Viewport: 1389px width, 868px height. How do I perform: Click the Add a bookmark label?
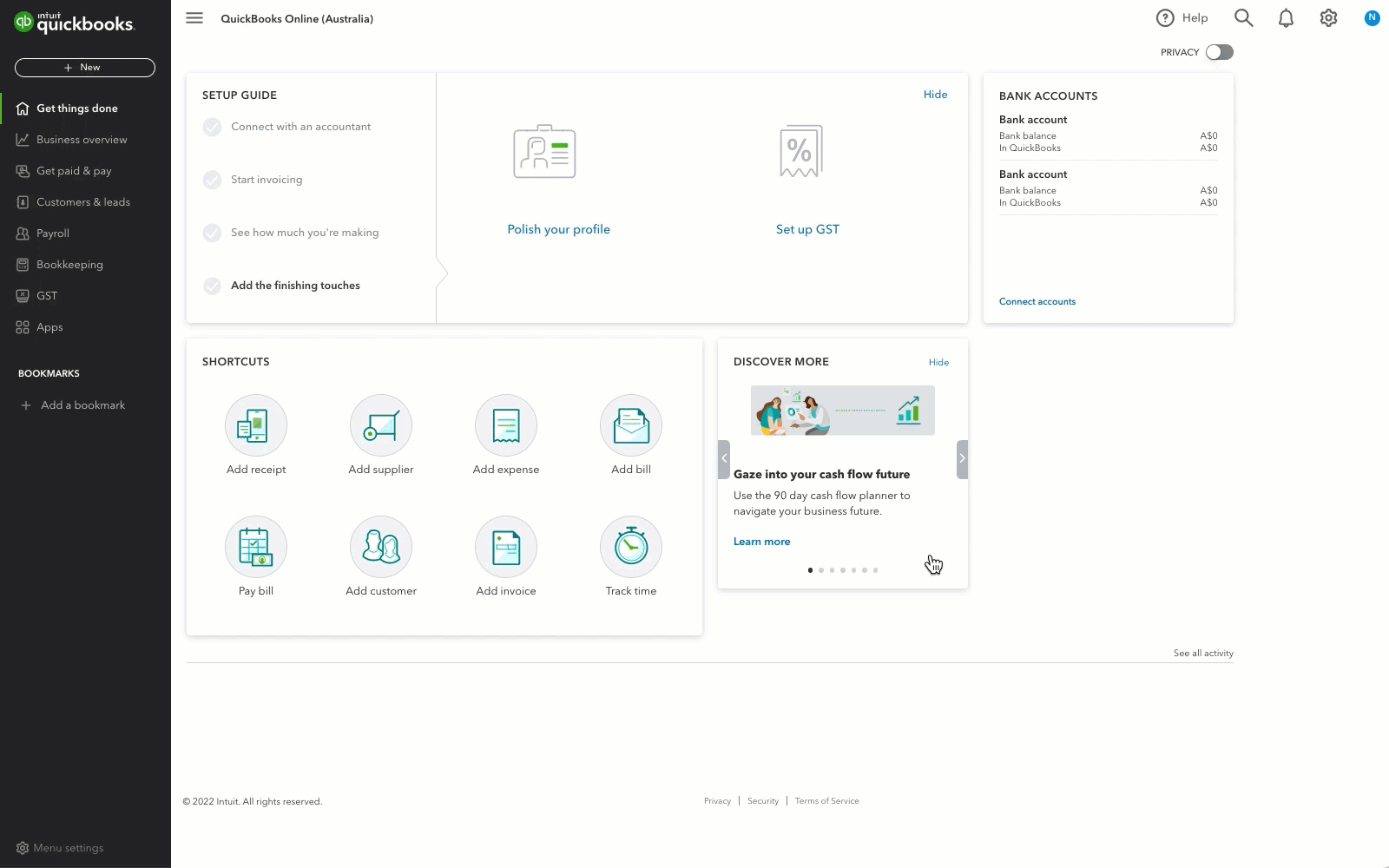(x=83, y=405)
